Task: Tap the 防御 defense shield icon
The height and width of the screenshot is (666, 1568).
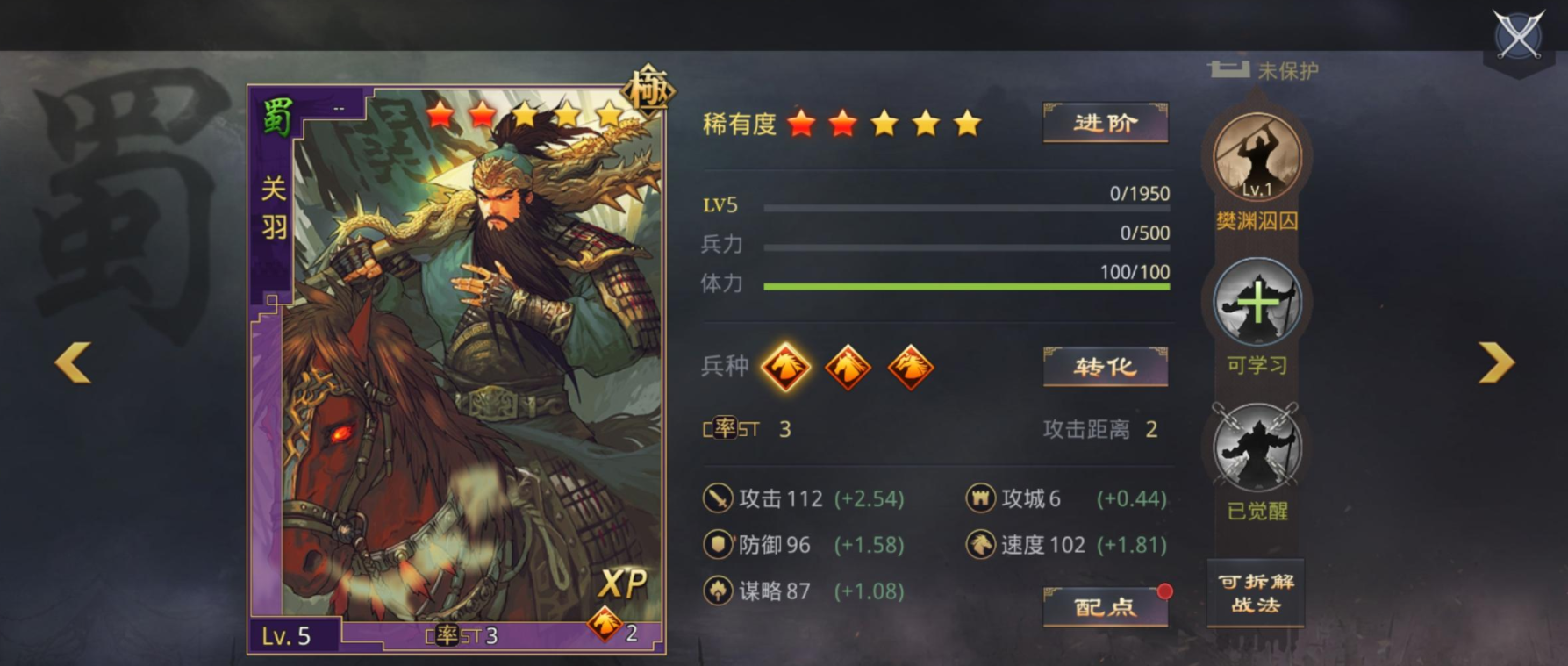Action: [x=718, y=545]
